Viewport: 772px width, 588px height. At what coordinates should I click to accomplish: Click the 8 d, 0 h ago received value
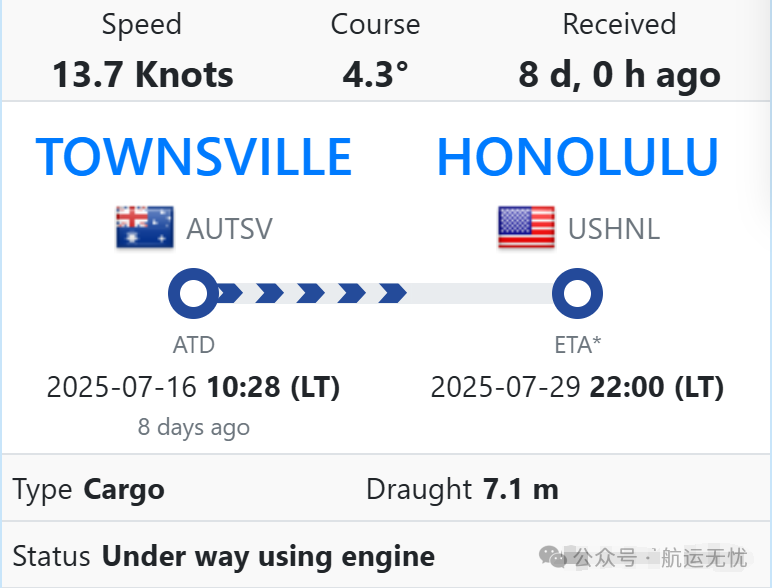point(619,75)
